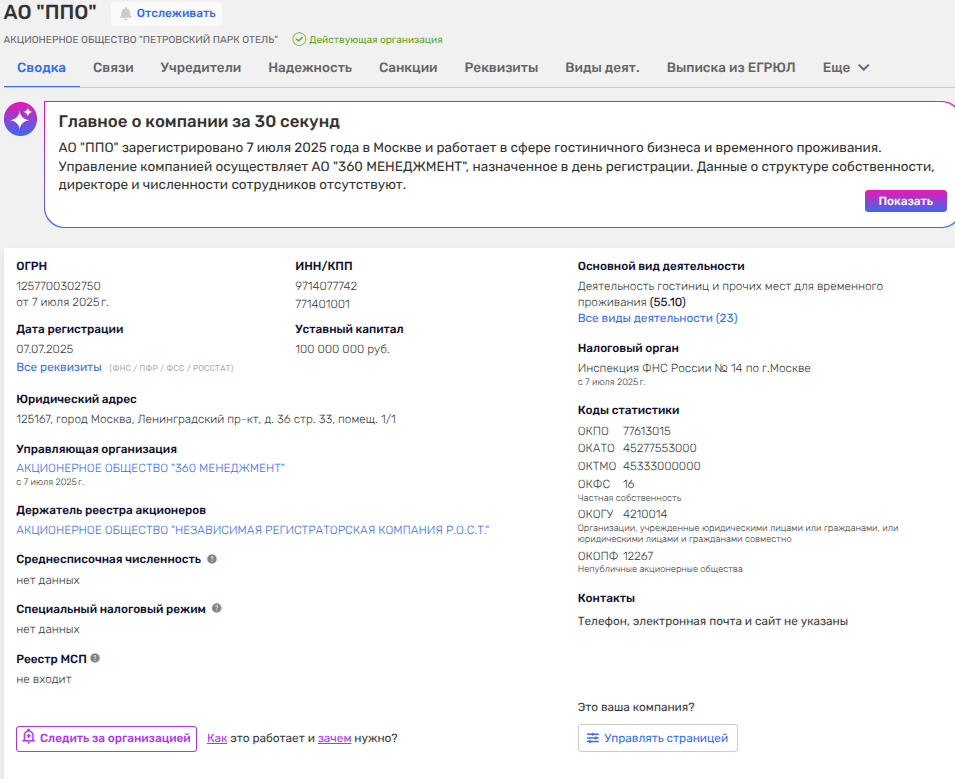Click help icon beside Среднесписочная численность
This screenshot has height=779, width=955.
[212, 559]
